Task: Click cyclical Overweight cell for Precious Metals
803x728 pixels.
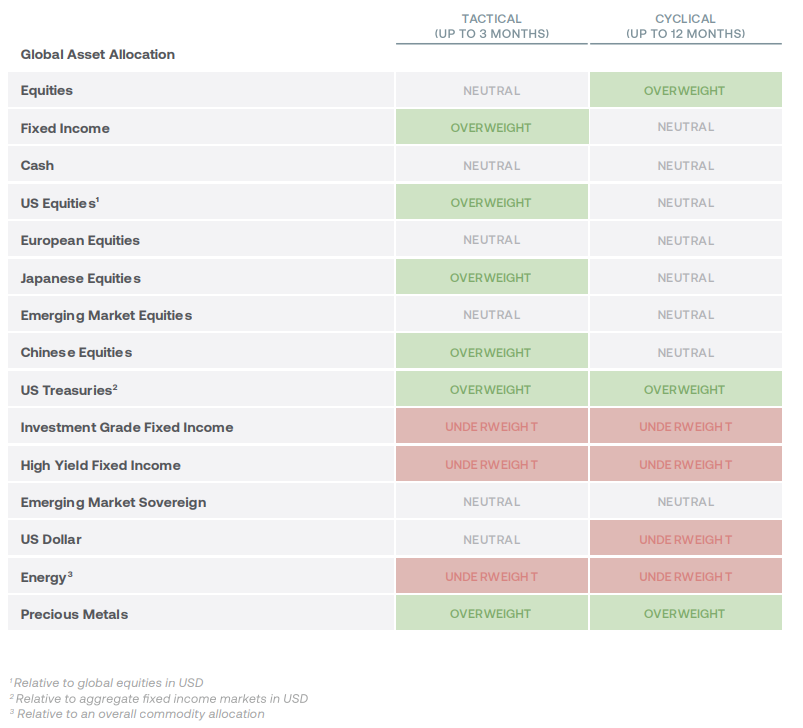Action: [685, 614]
